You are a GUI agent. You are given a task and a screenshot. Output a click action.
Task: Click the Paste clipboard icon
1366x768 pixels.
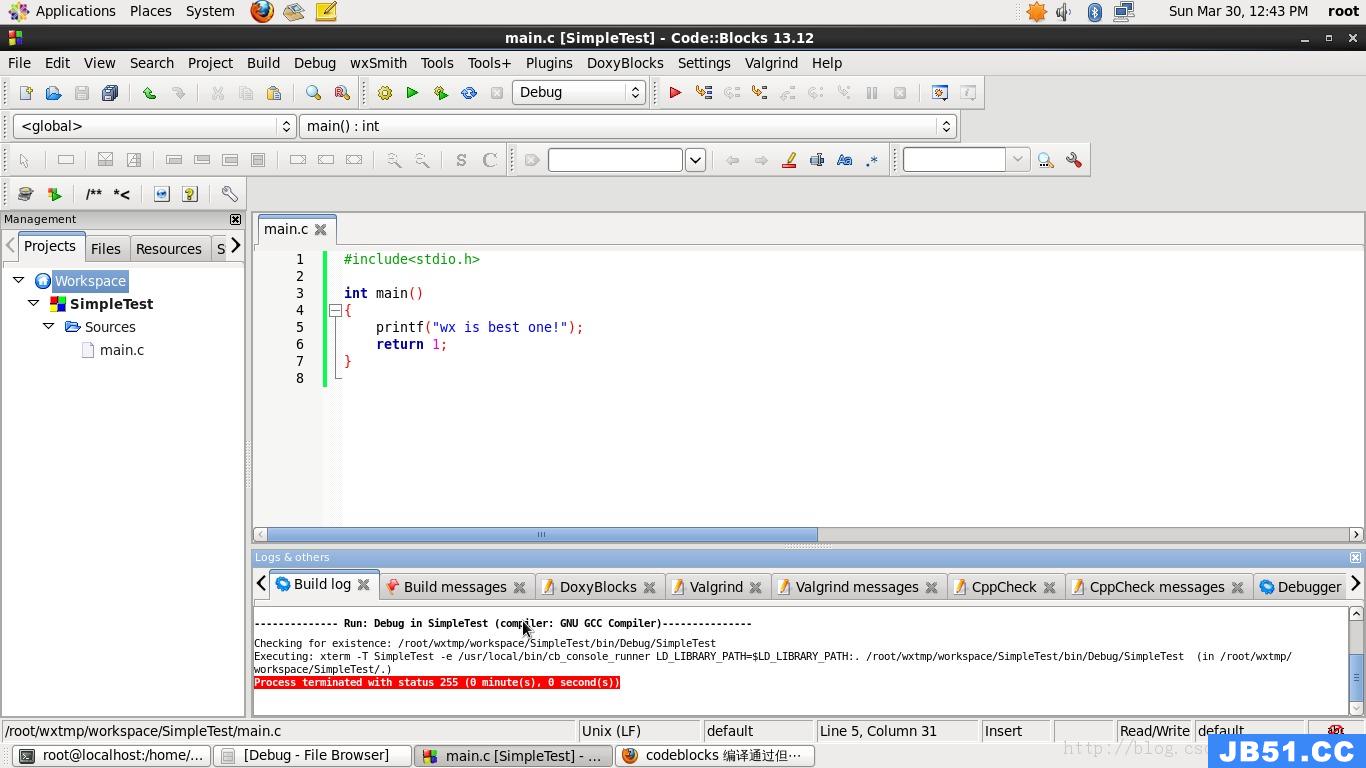point(273,93)
